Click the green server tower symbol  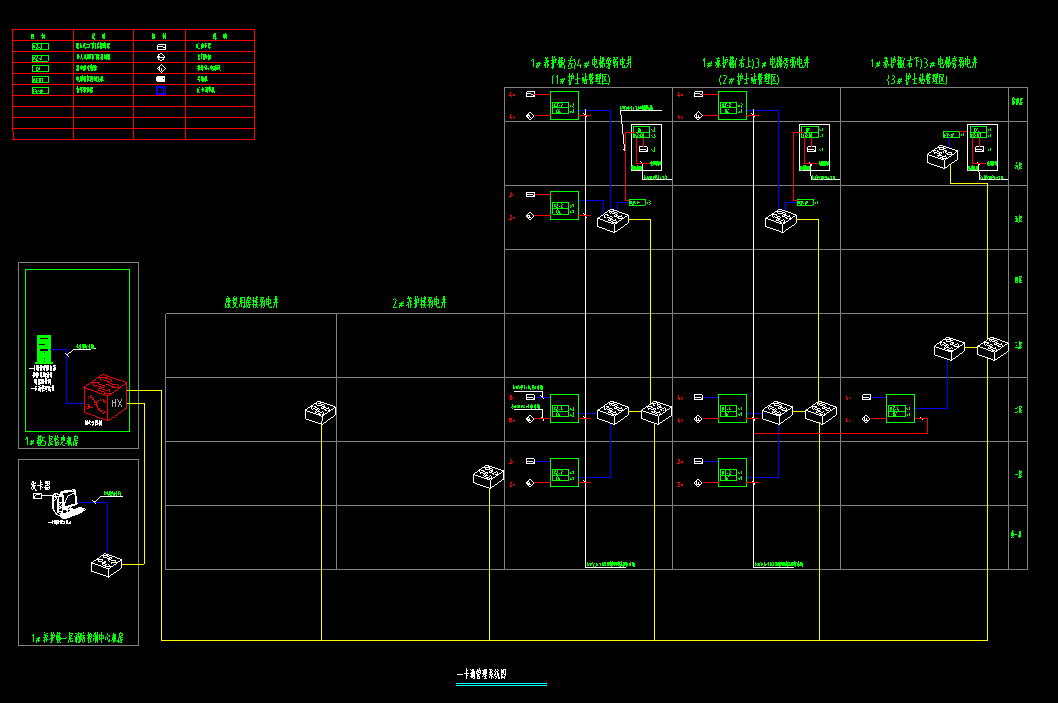[x=43, y=349]
